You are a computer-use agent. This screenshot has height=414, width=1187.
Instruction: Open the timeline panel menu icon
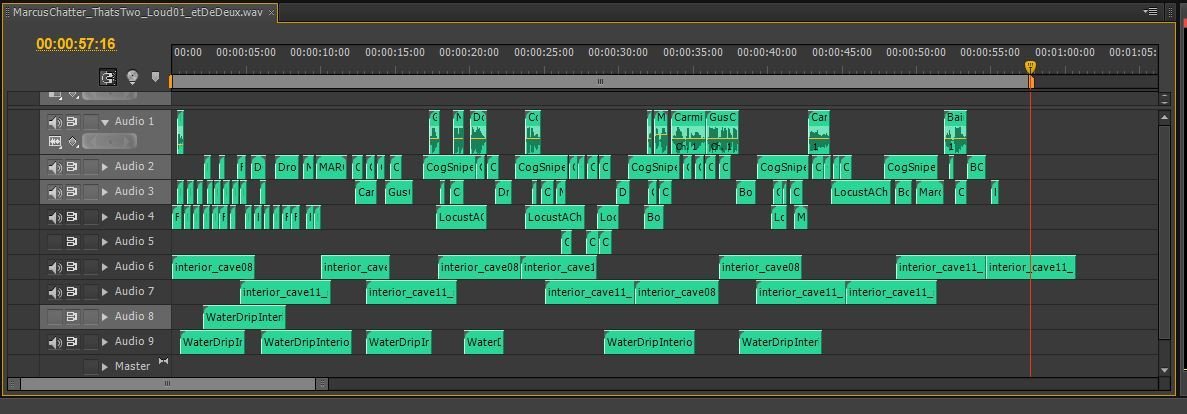pos(1150,11)
